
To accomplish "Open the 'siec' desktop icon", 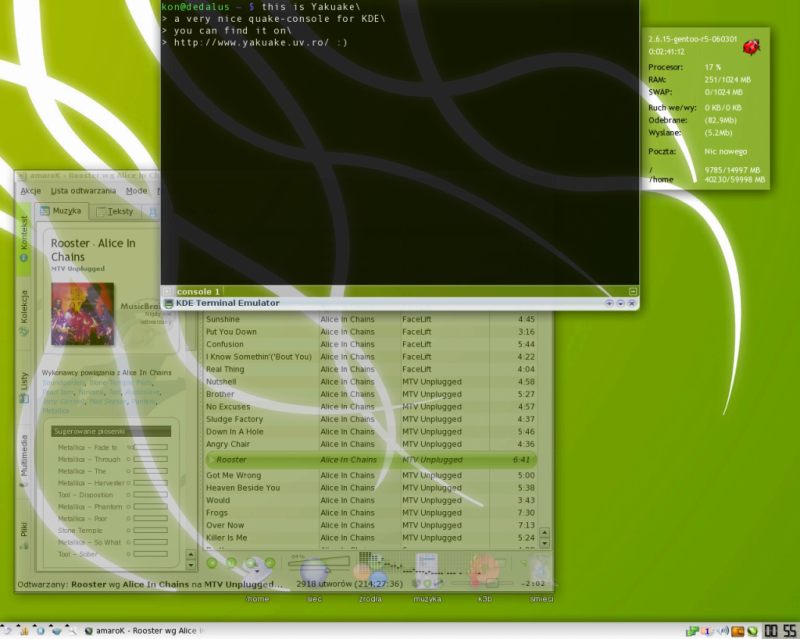I will click(x=314, y=582).
